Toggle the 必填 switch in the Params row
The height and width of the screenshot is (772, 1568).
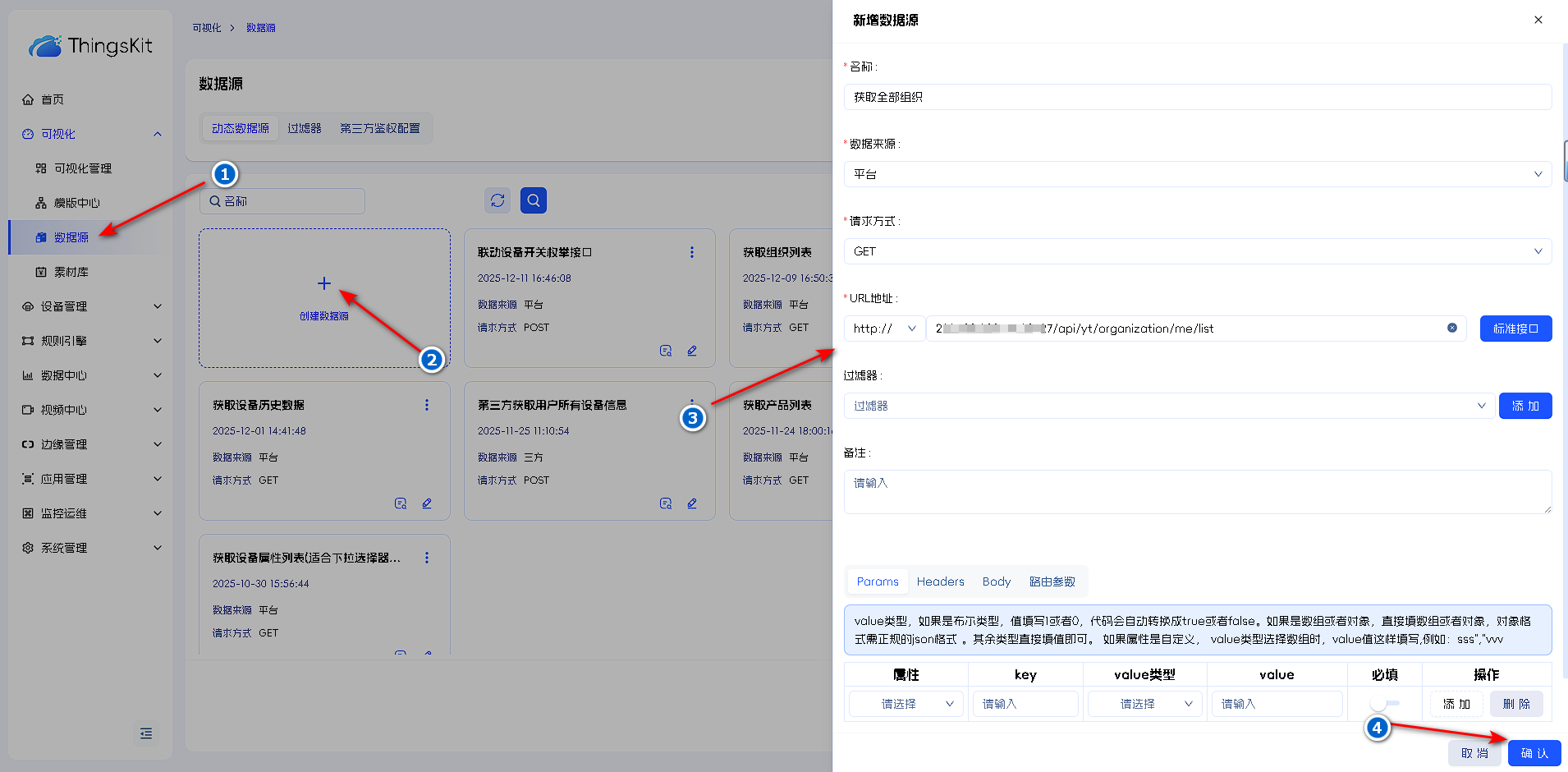[1384, 704]
